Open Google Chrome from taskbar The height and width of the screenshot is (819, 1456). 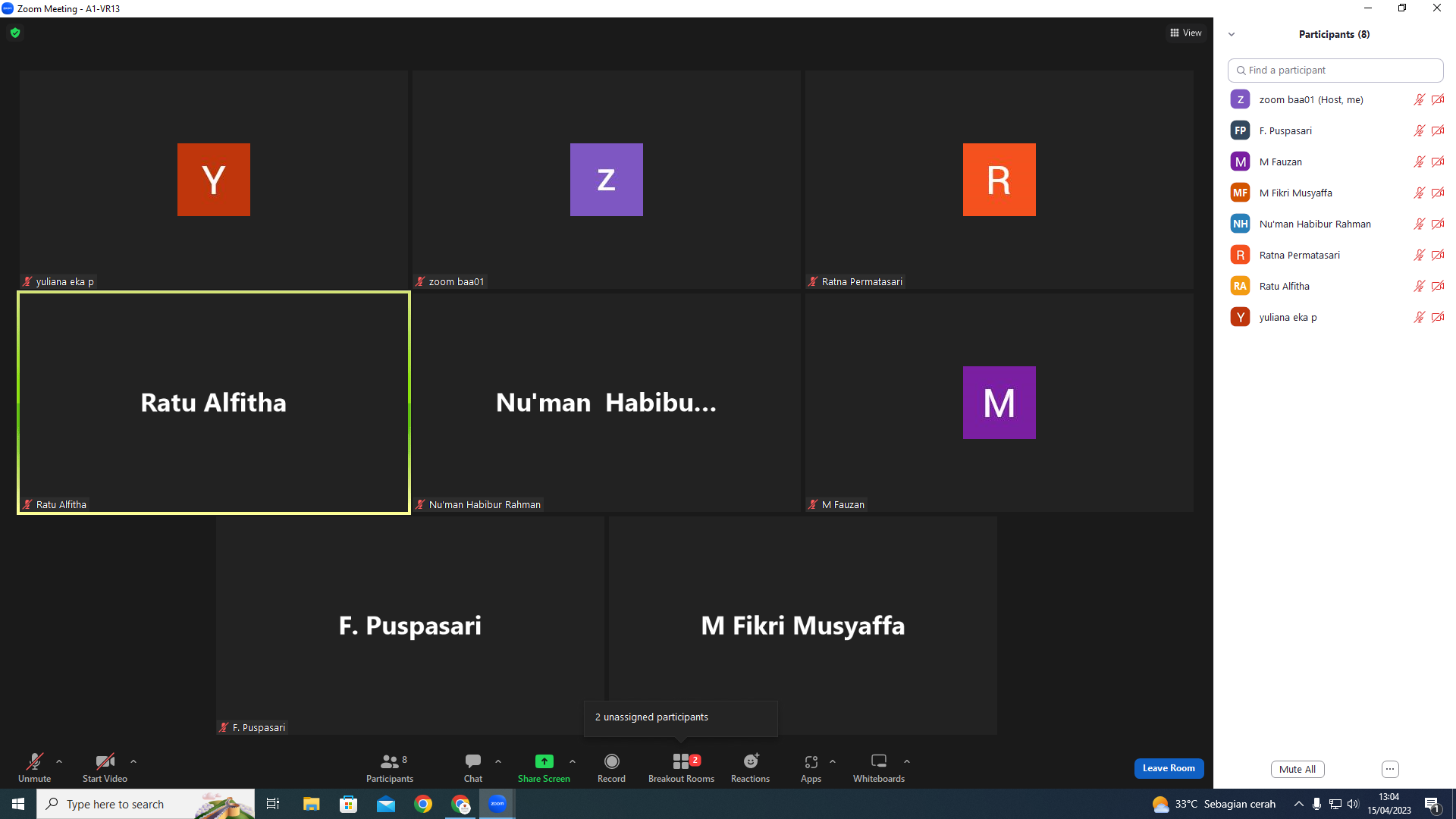(x=423, y=804)
